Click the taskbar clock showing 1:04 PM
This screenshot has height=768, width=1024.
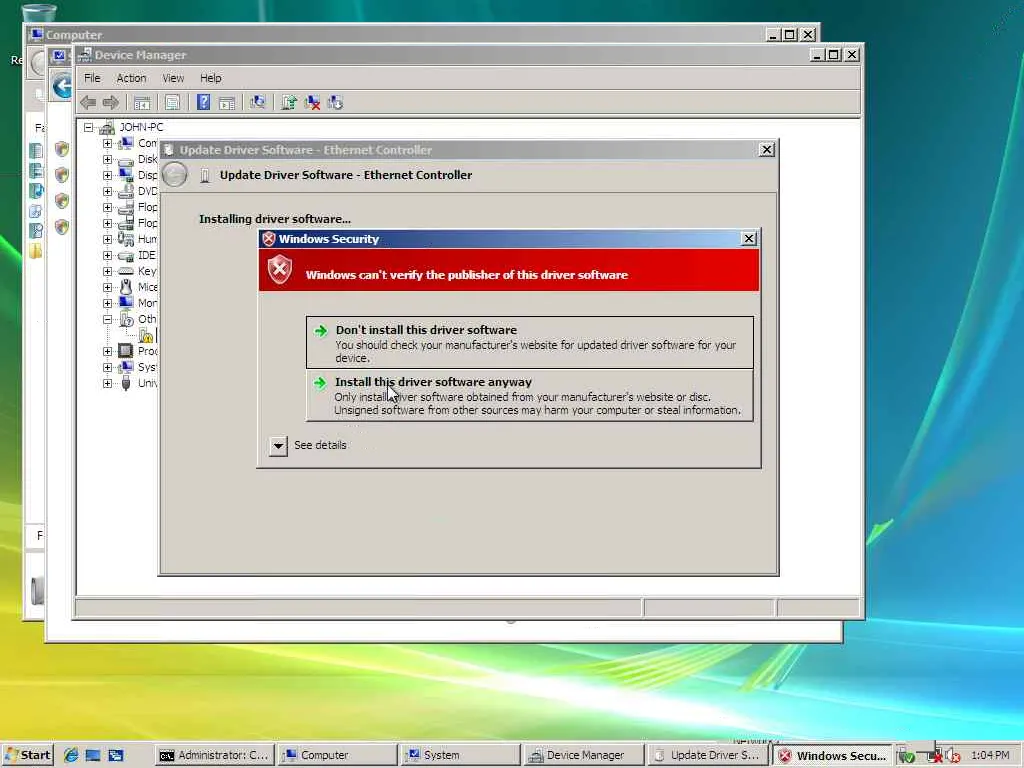pos(990,755)
